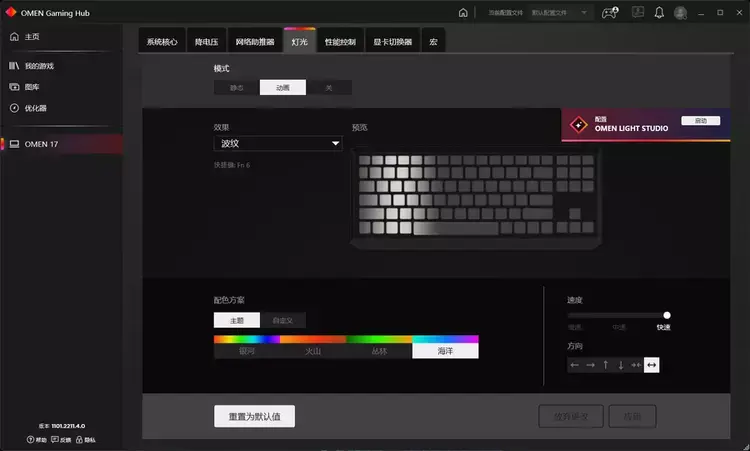Set direction to up arrow
The height and width of the screenshot is (451, 750).
pyautogui.click(x=606, y=365)
